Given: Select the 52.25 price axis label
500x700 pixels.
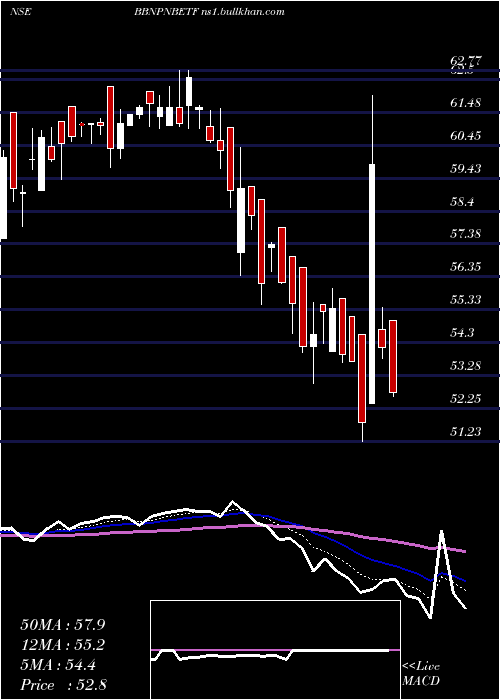Looking at the screenshot, I should [x=465, y=399].
